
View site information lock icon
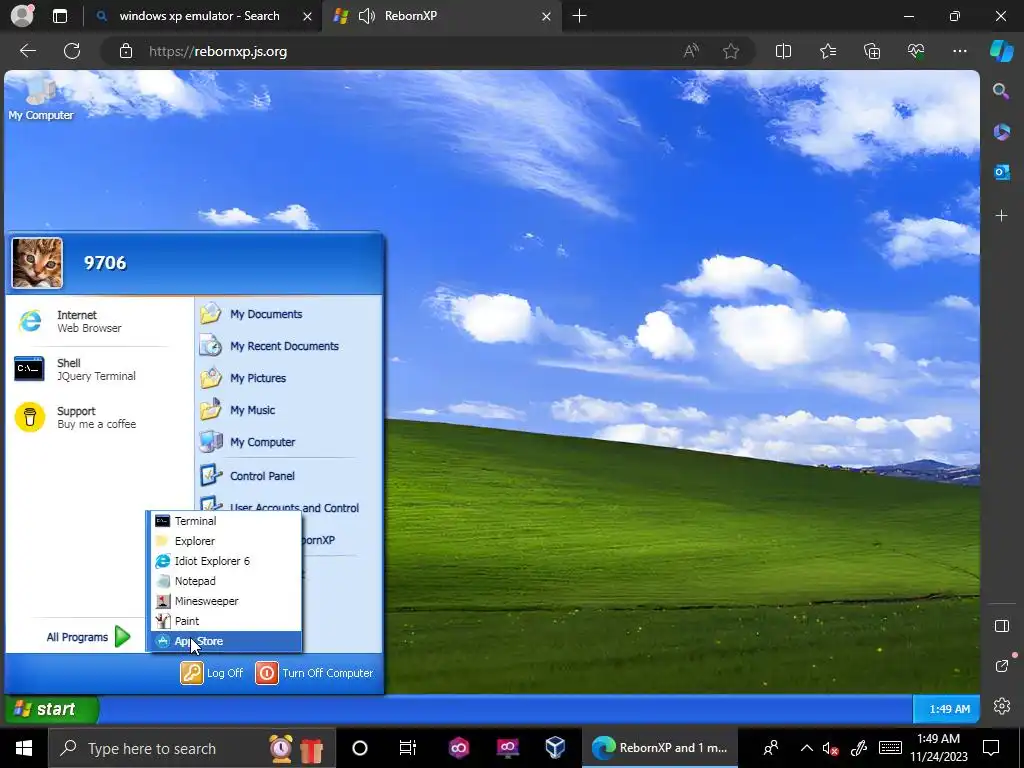pyautogui.click(x=125, y=52)
